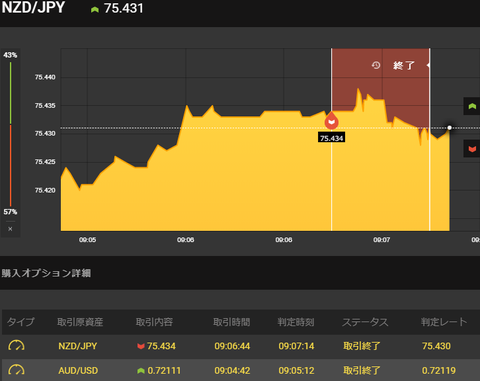This screenshot has width=480, height=381.
Task: Close the sentiment bar with X
Action: [10, 229]
